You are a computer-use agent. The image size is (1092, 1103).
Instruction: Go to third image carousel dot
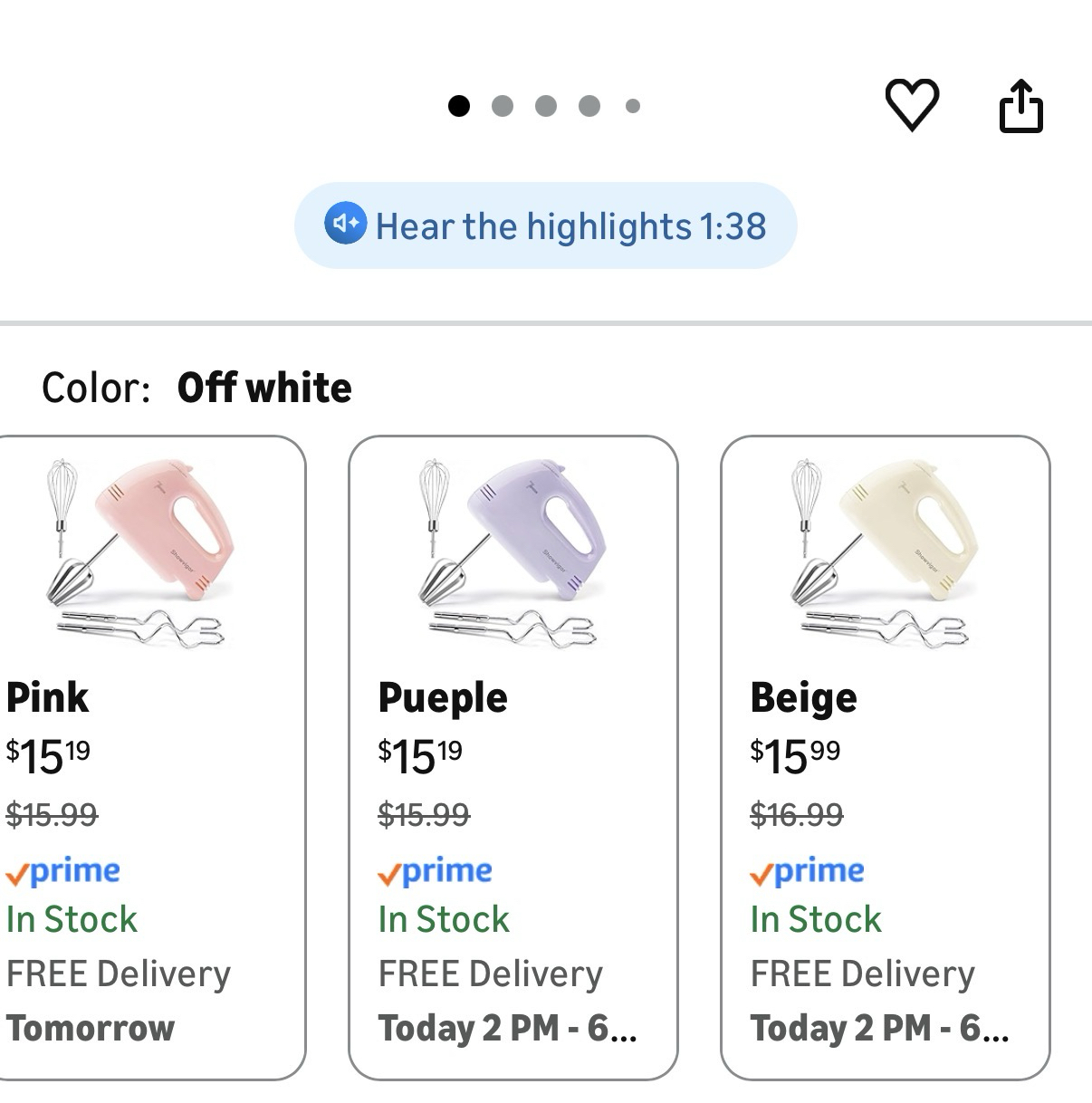[x=546, y=106]
